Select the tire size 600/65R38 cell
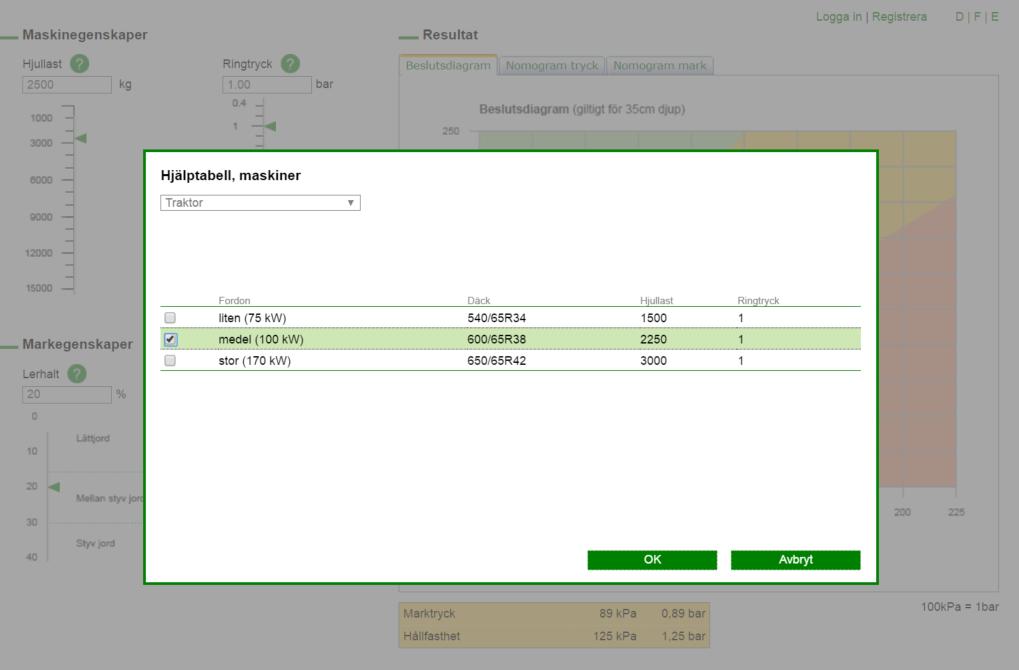 (x=497, y=339)
